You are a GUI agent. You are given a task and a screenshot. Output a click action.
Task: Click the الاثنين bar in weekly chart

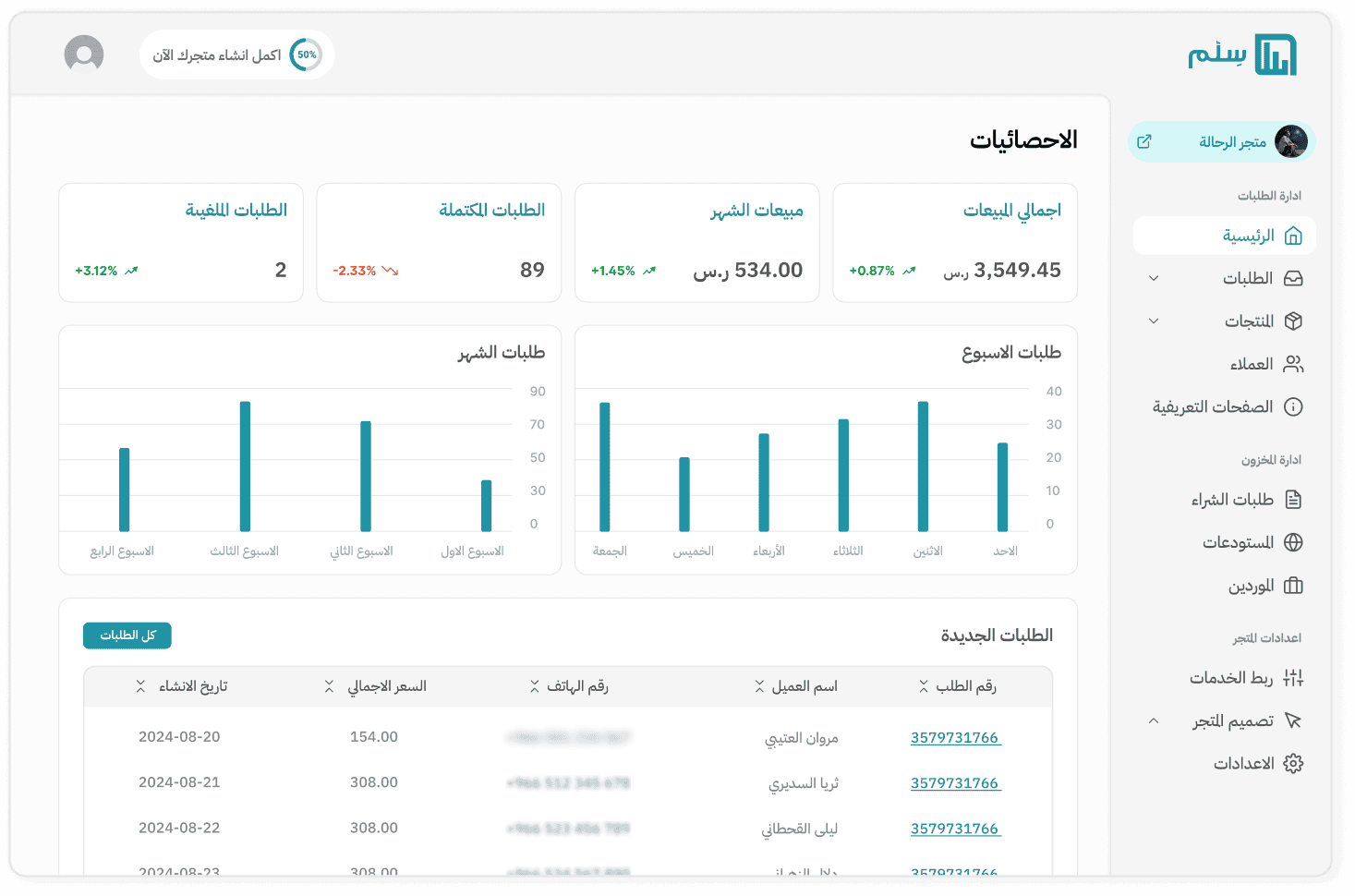point(923,466)
